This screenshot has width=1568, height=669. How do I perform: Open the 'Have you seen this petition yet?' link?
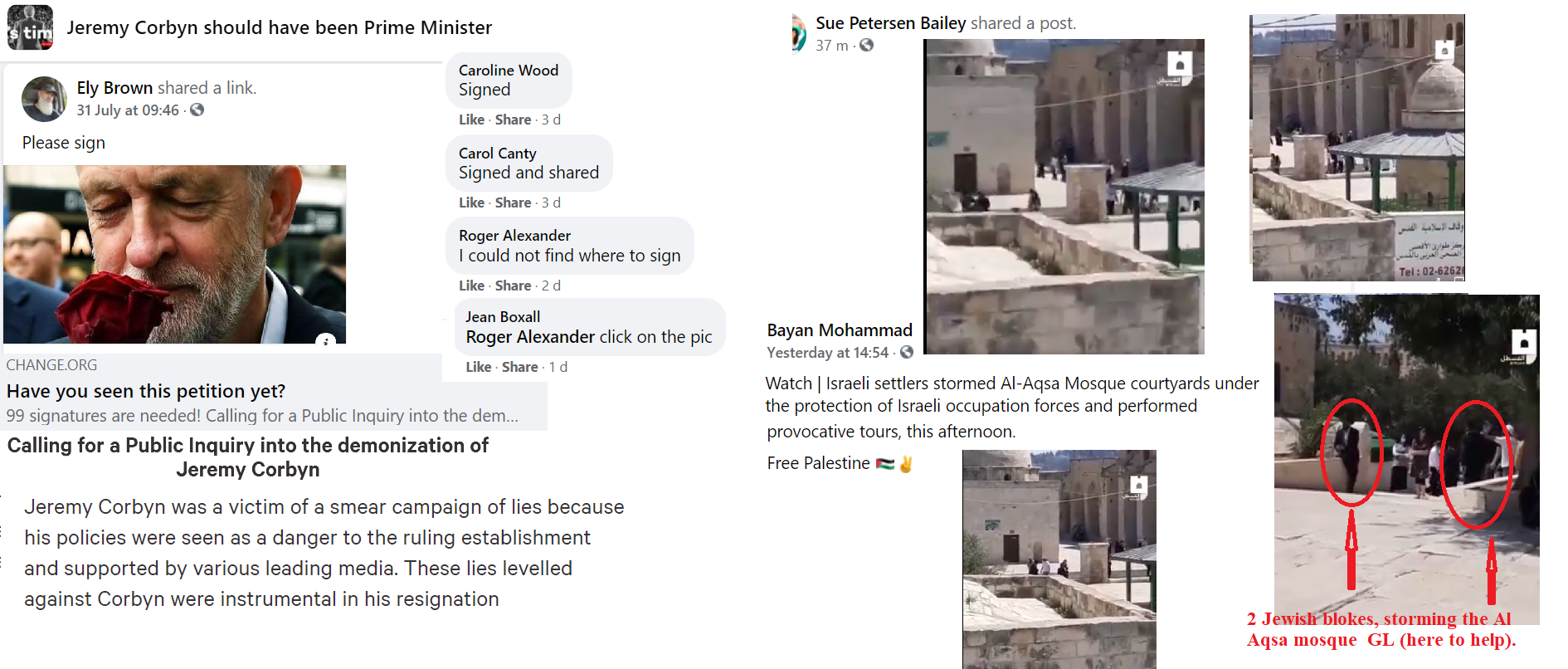(x=146, y=391)
